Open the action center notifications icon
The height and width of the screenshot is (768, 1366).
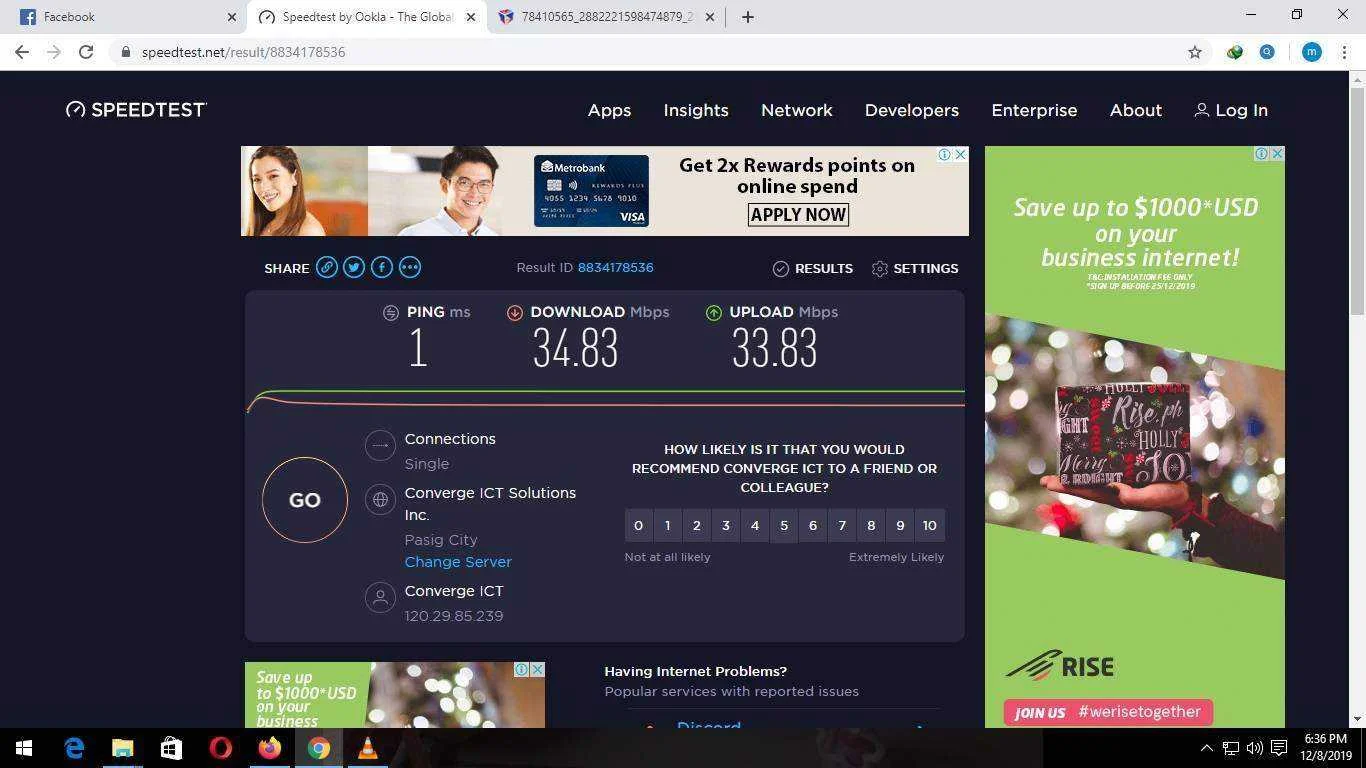pos(1279,748)
